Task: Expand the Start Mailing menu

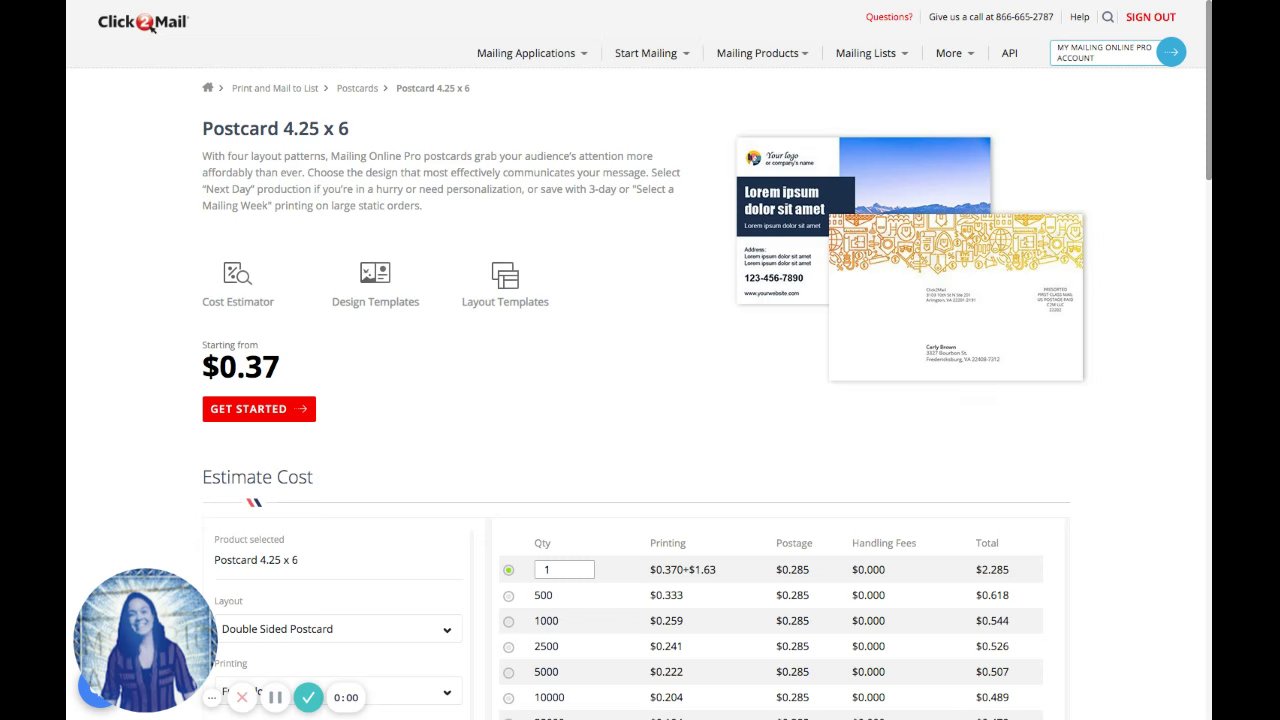Action: pos(652,53)
